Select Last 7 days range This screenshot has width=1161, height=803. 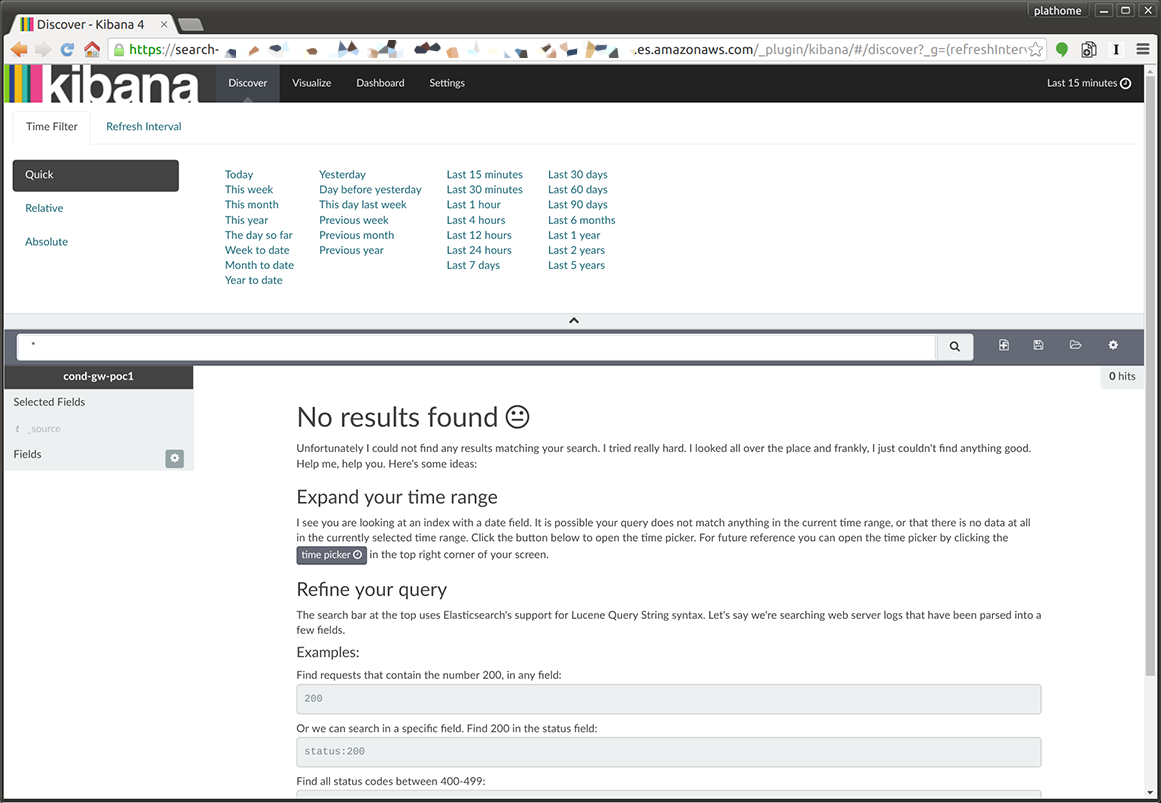tap(473, 265)
